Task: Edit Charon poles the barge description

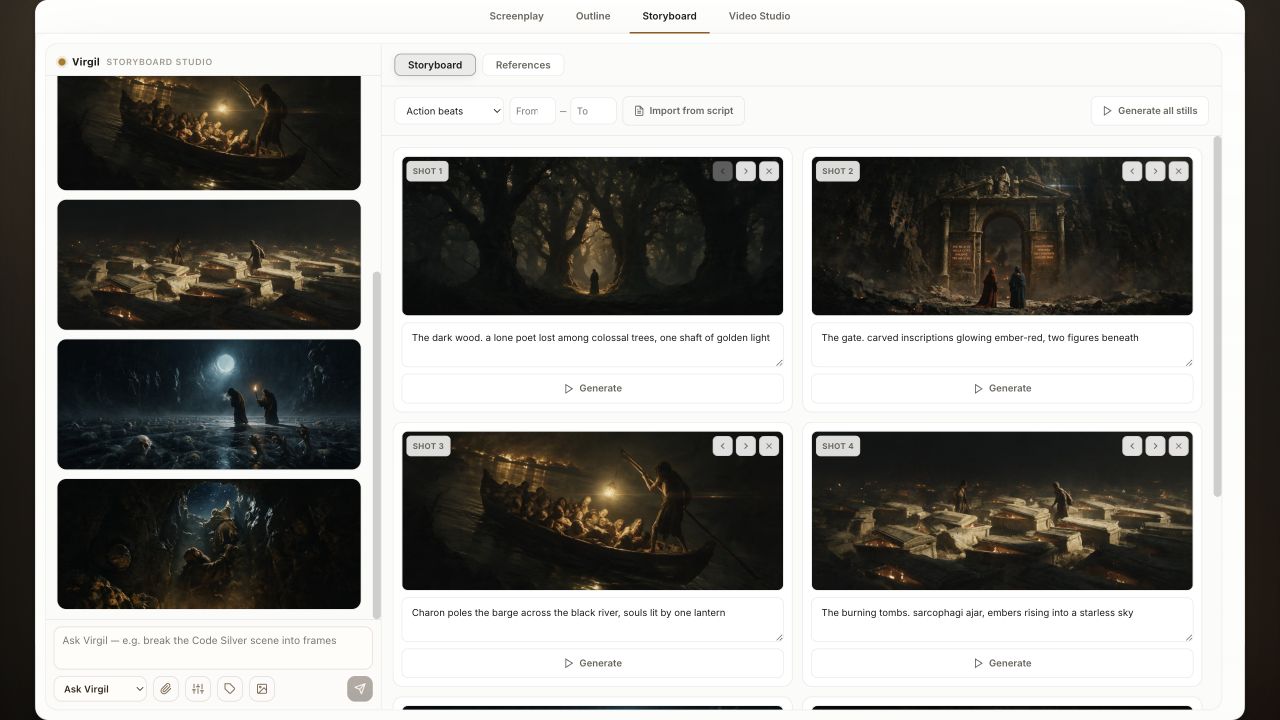Action: pos(592,620)
